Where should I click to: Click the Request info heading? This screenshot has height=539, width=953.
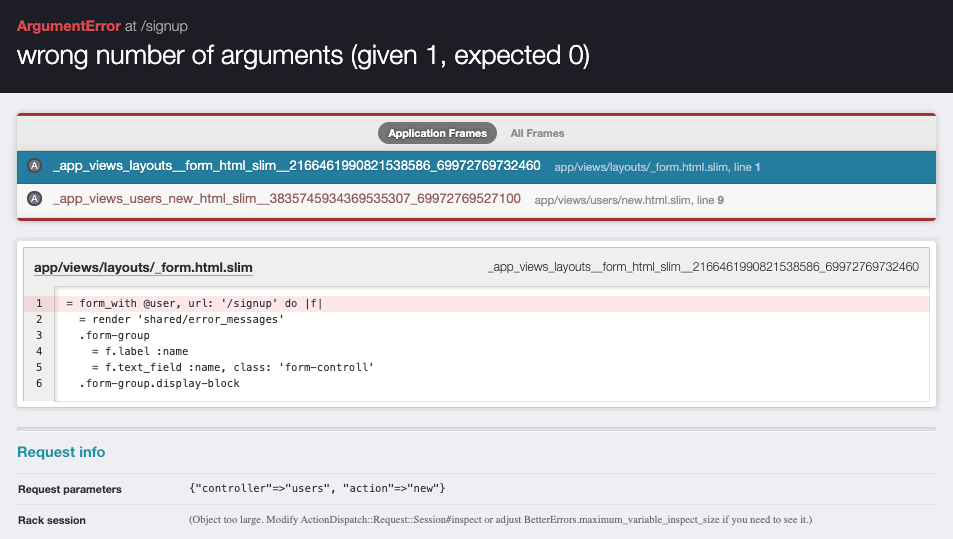point(61,452)
